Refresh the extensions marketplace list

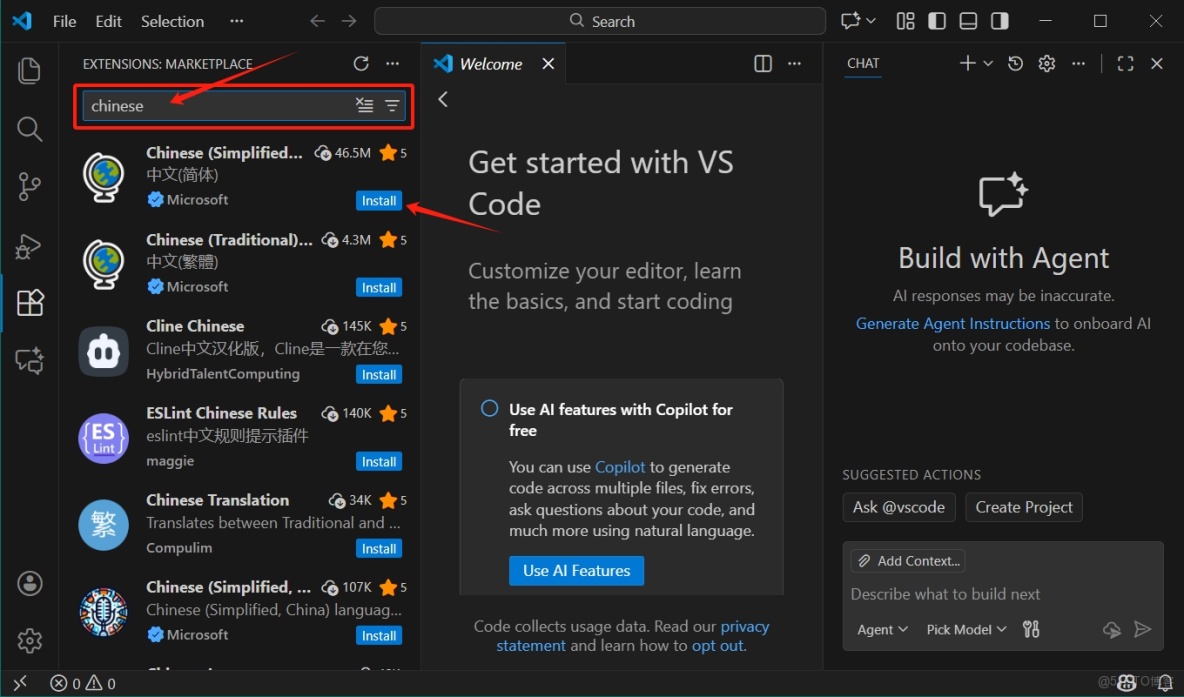coord(361,62)
